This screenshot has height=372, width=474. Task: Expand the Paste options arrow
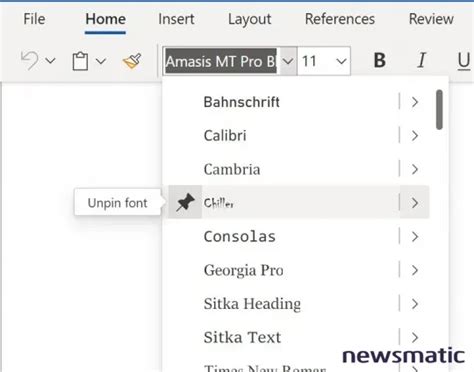click(101, 61)
